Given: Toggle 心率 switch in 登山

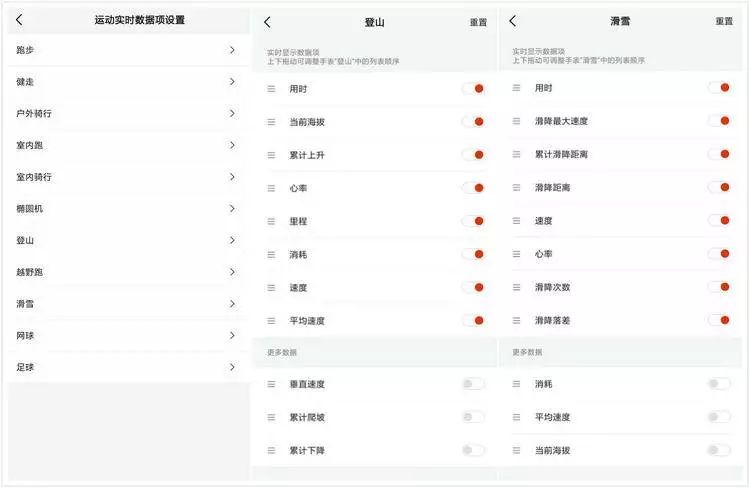Looking at the screenshot, I should pos(474,188).
